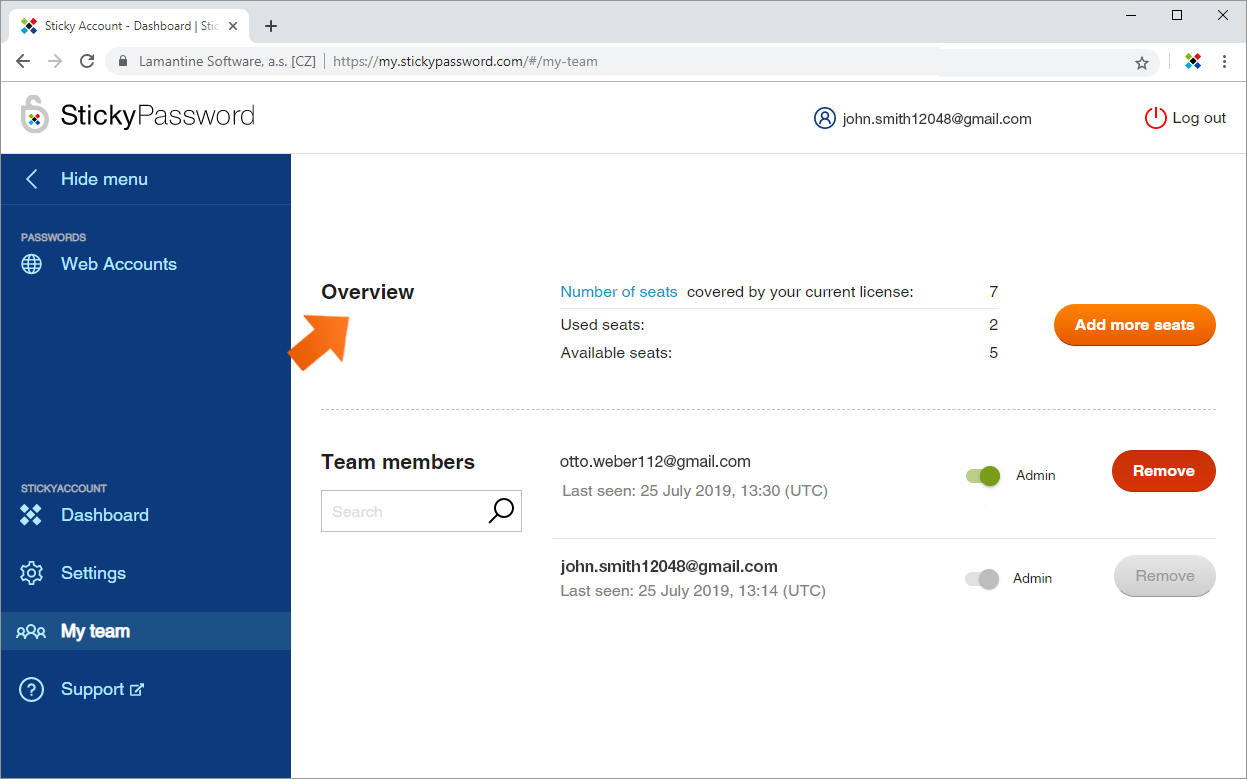Image resolution: width=1247 pixels, height=779 pixels.
Task: Click the Lamantine Software, a.s. [CZ] certificate label
Action: tap(227, 61)
